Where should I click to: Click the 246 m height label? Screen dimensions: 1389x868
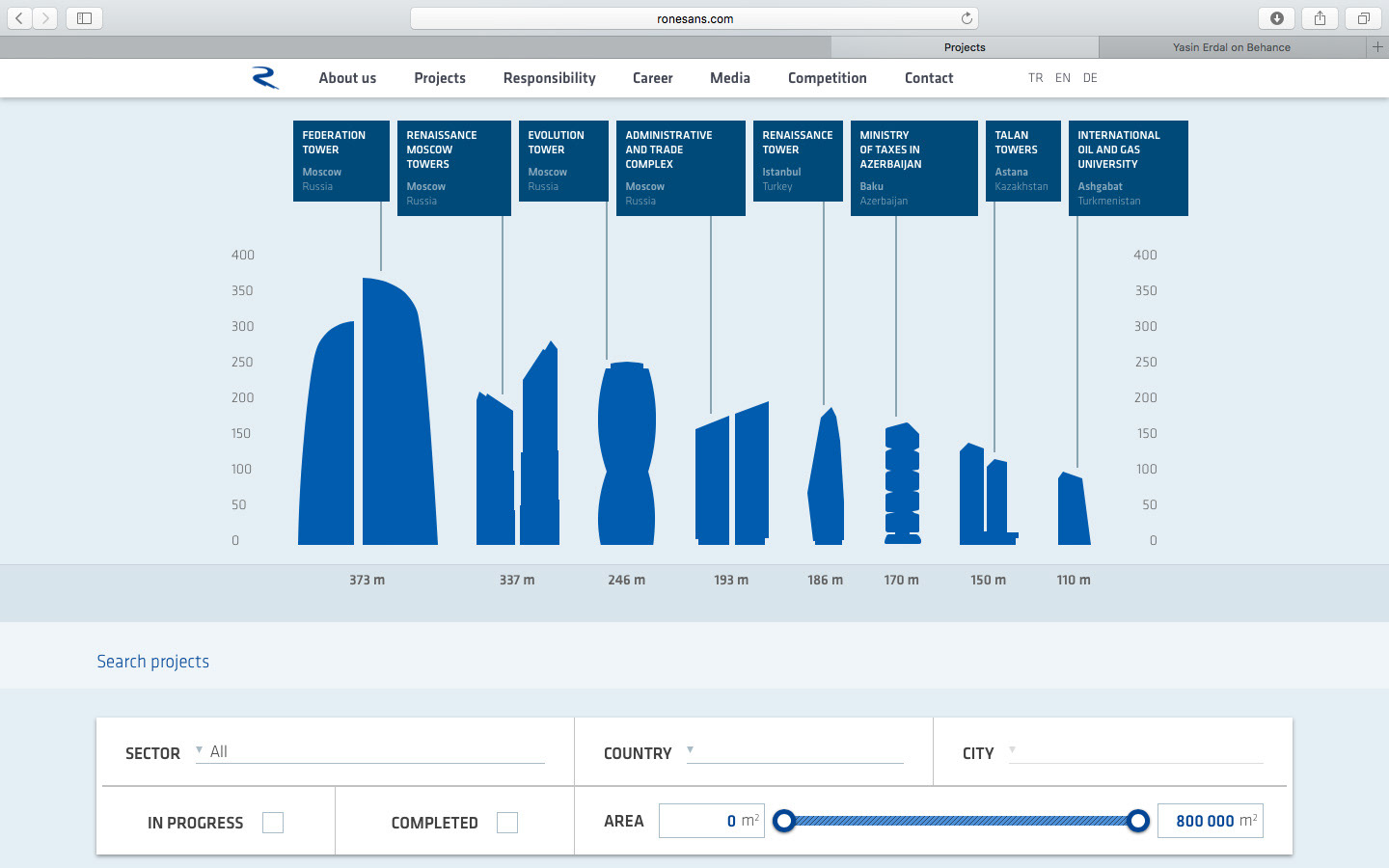(627, 581)
